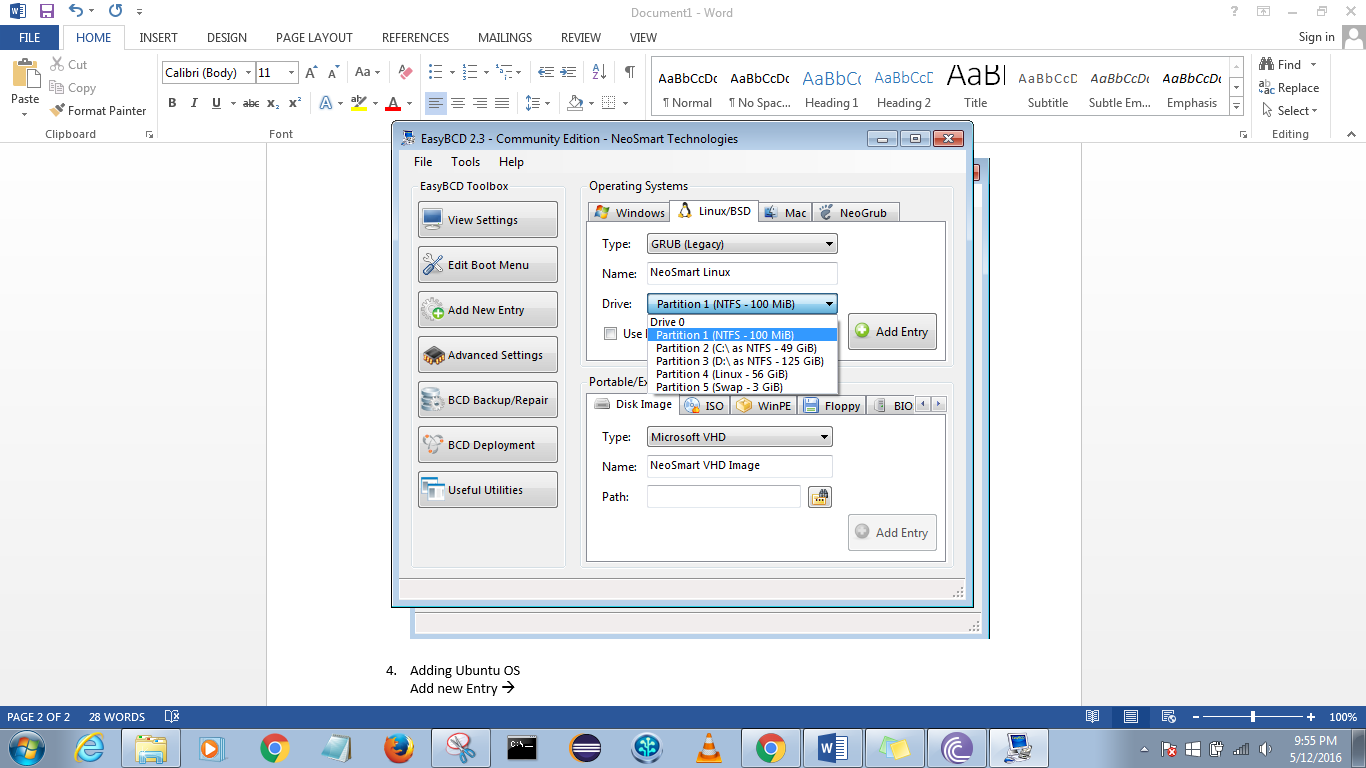Open the Select dropdown in Editing group
Image resolution: width=1366 pixels, height=768 pixels.
pyautogui.click(x=1290, y=111)
